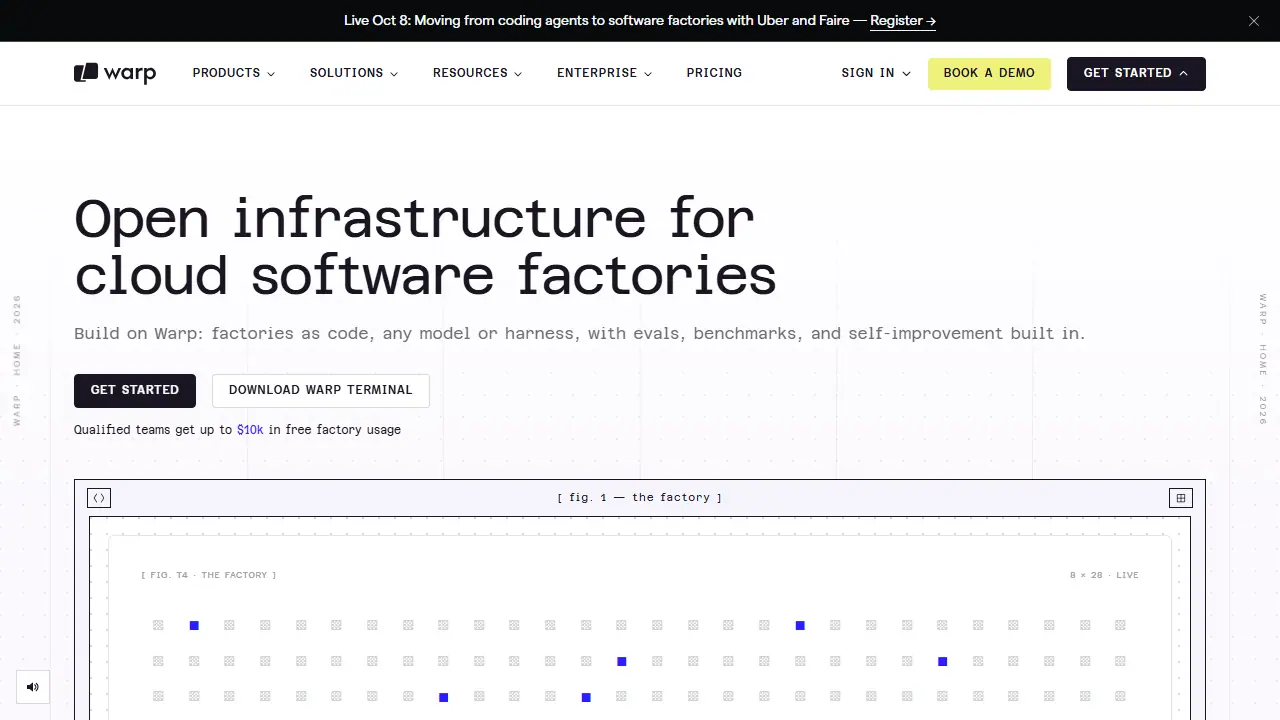
Task: Open the Resources dropdown
Action: [x=477, y=73]
